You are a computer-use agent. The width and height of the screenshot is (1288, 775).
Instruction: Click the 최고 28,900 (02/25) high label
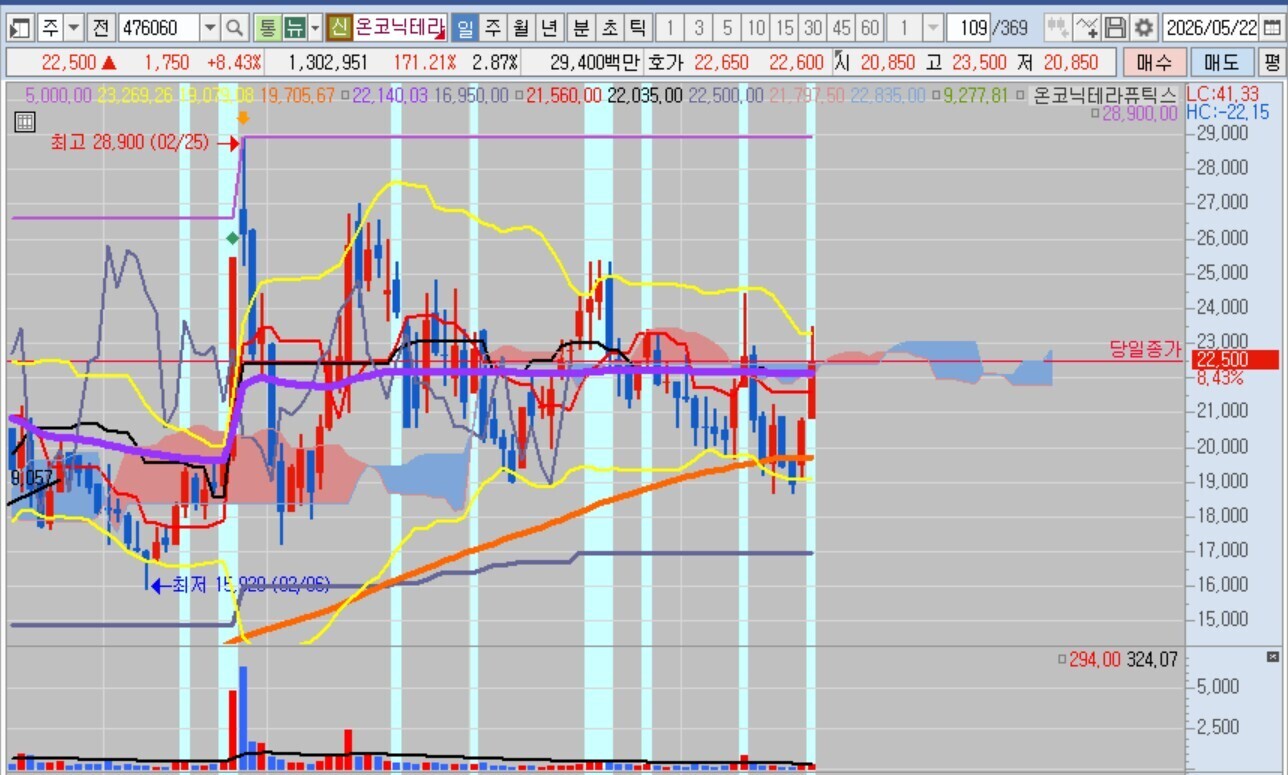click(130, 143)
